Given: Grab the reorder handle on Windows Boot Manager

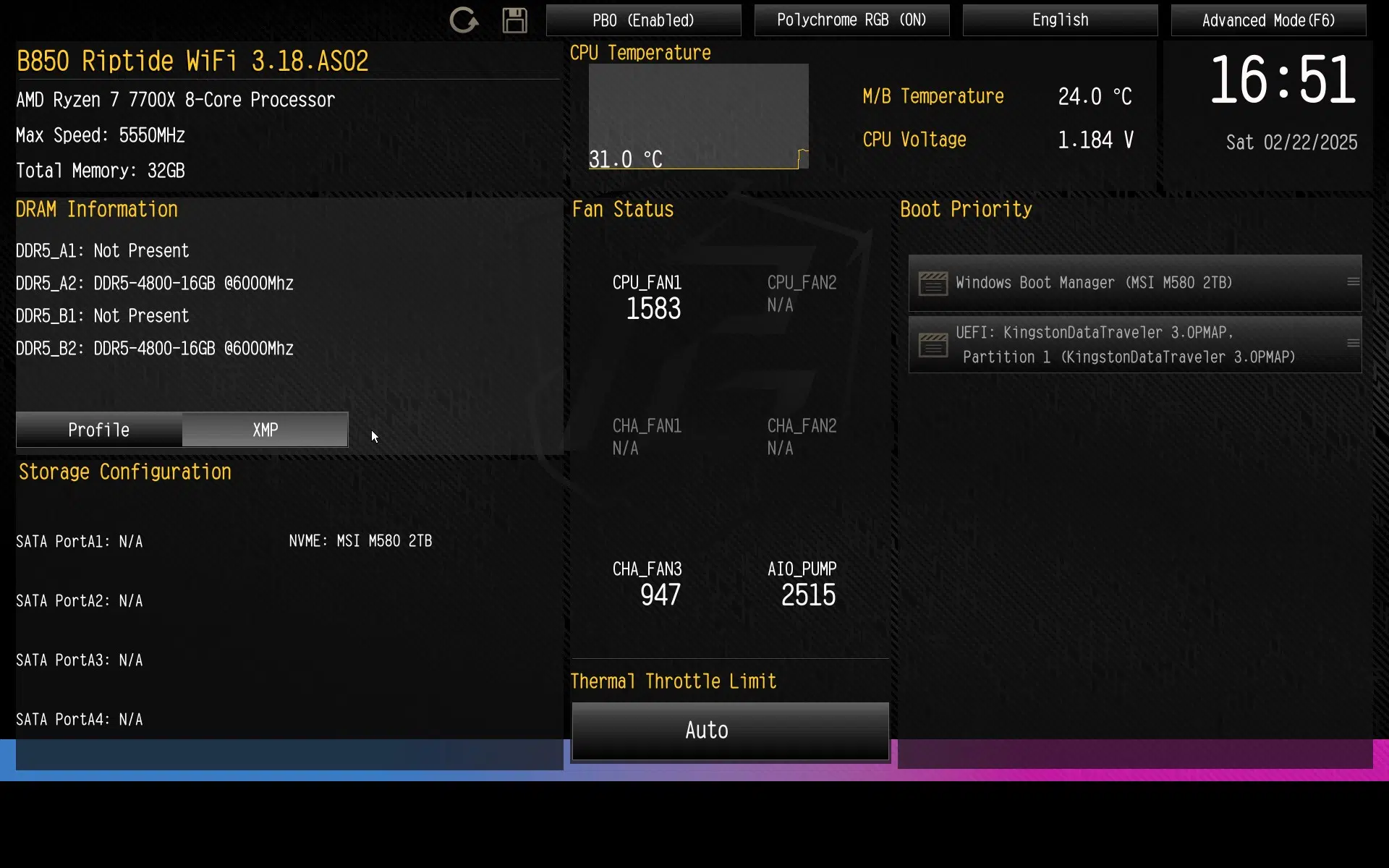Looking at the screenshot, I should tap(1353, 282).
